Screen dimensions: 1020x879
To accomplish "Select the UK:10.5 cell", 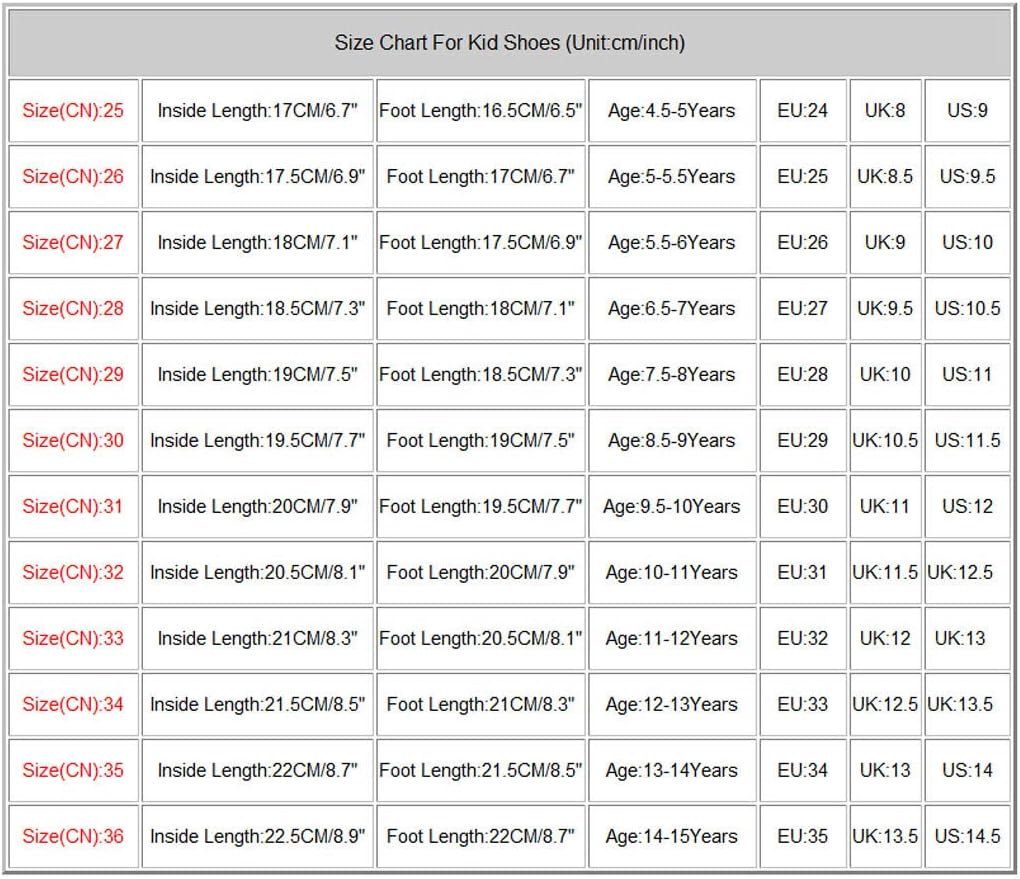I will point(885,440).
